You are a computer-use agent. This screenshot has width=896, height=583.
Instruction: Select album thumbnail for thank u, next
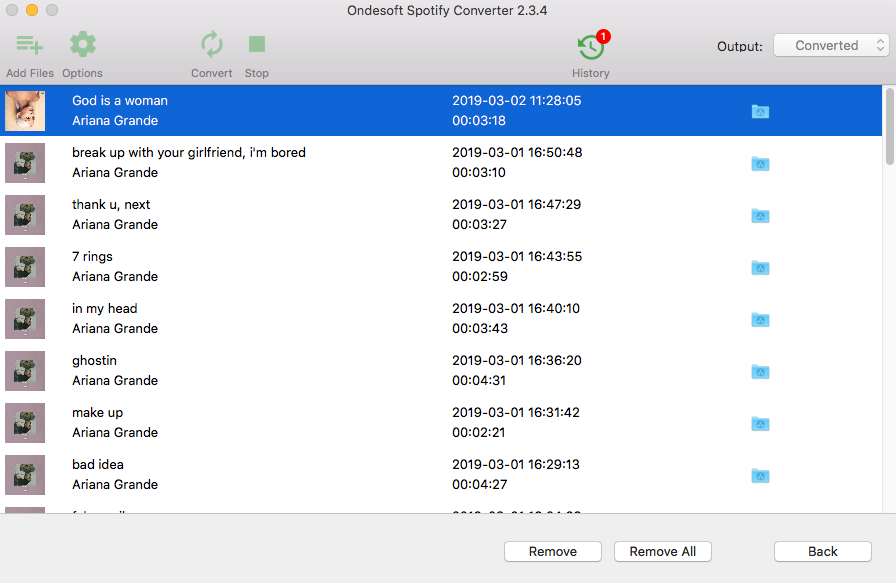pos(25,215)
